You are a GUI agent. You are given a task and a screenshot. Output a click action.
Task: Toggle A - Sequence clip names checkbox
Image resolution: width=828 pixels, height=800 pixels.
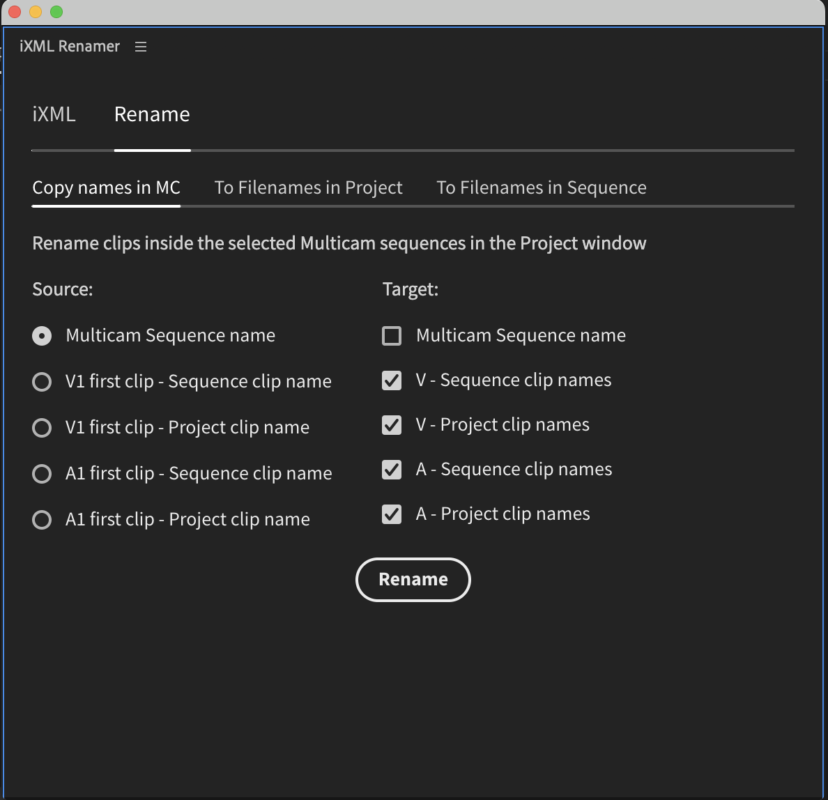click(392, 470)
